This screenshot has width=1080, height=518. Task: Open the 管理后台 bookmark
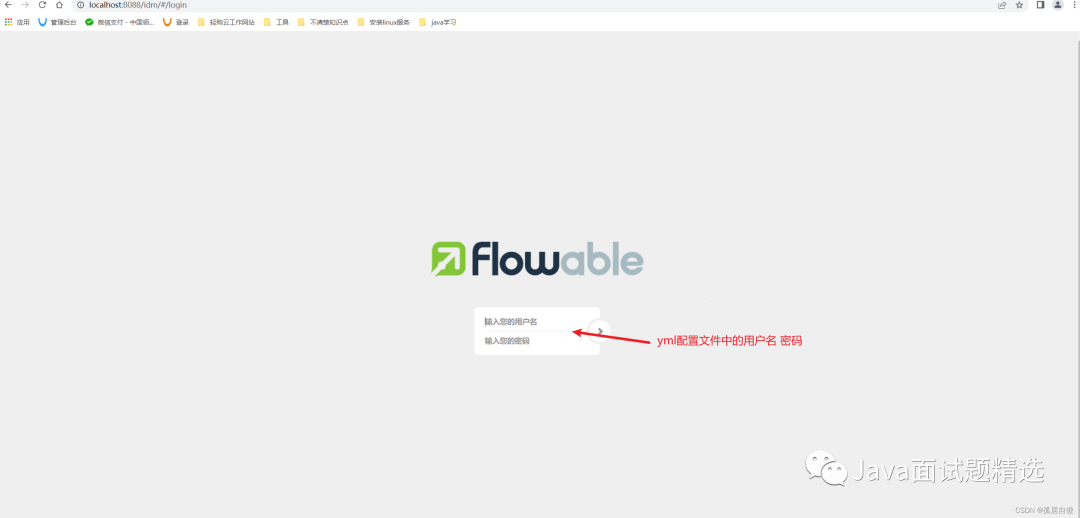[x=57, y=22]
